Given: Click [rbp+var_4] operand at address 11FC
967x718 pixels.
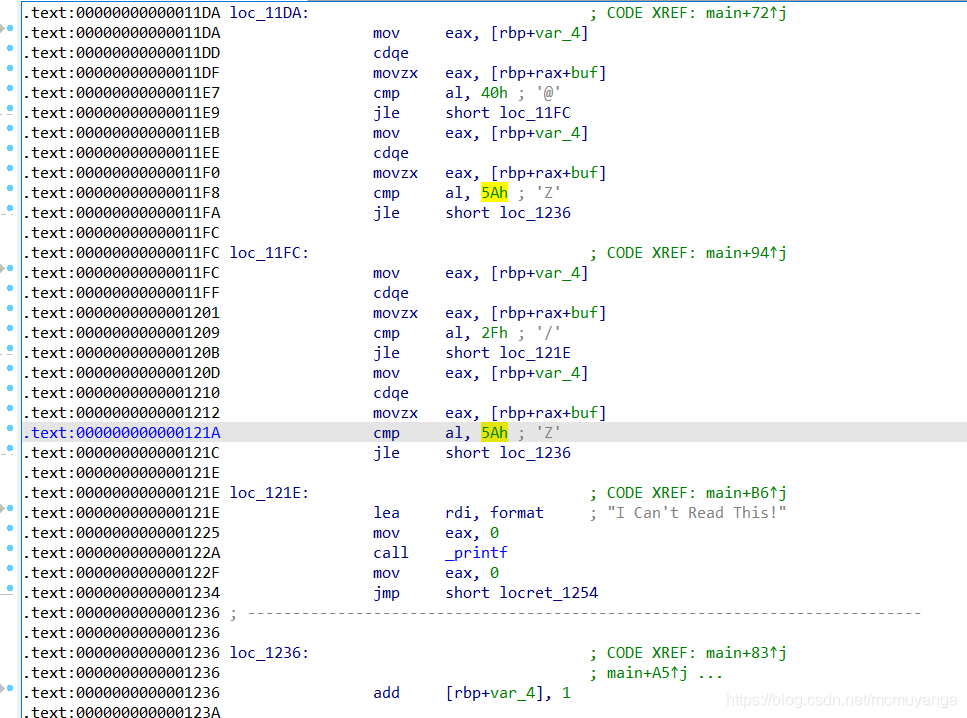Looking at the screenshot, I should click(x=540, y=273).
